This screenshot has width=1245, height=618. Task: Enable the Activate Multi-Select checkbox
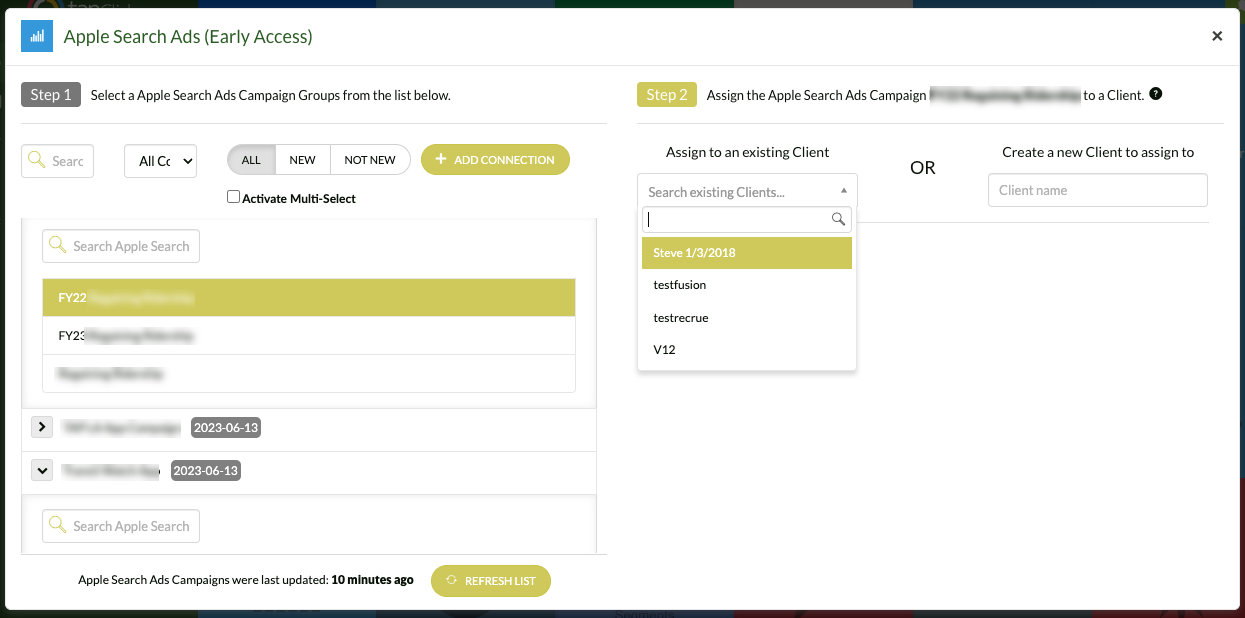234,197
